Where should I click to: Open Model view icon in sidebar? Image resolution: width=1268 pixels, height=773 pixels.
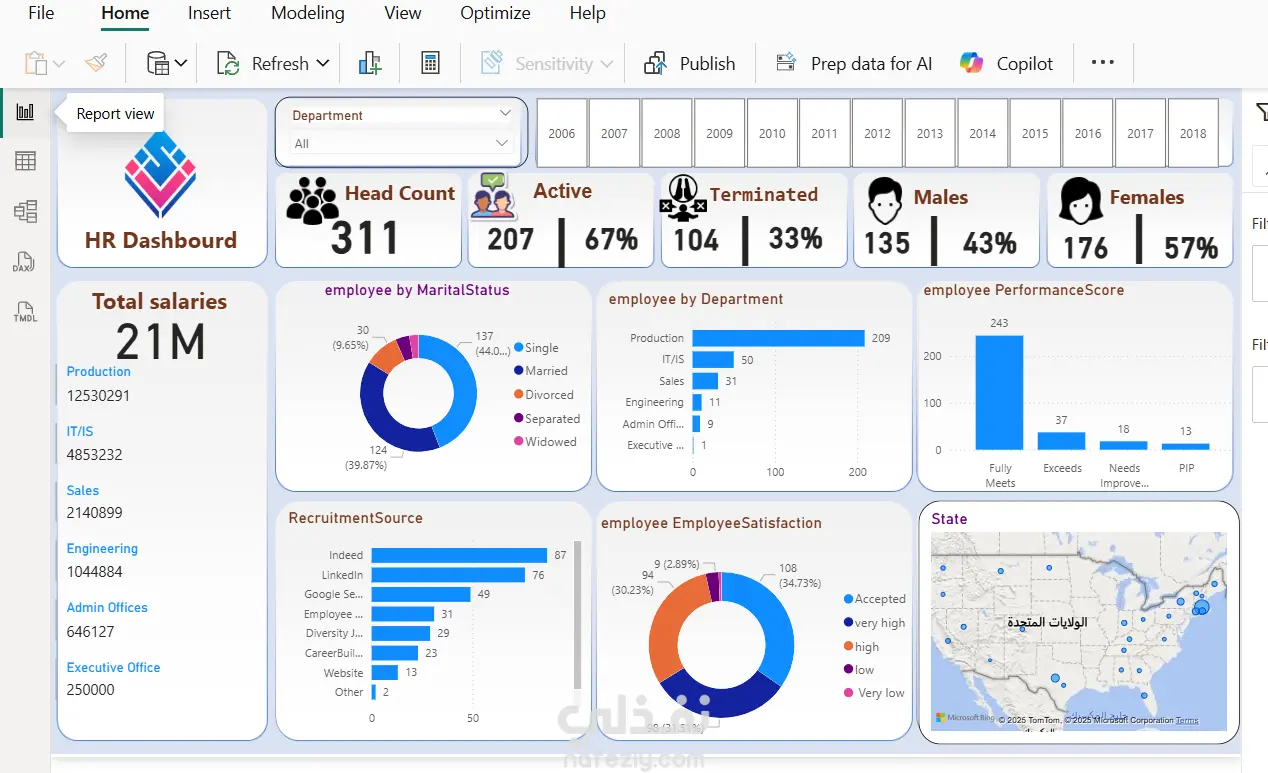point(25,211)
